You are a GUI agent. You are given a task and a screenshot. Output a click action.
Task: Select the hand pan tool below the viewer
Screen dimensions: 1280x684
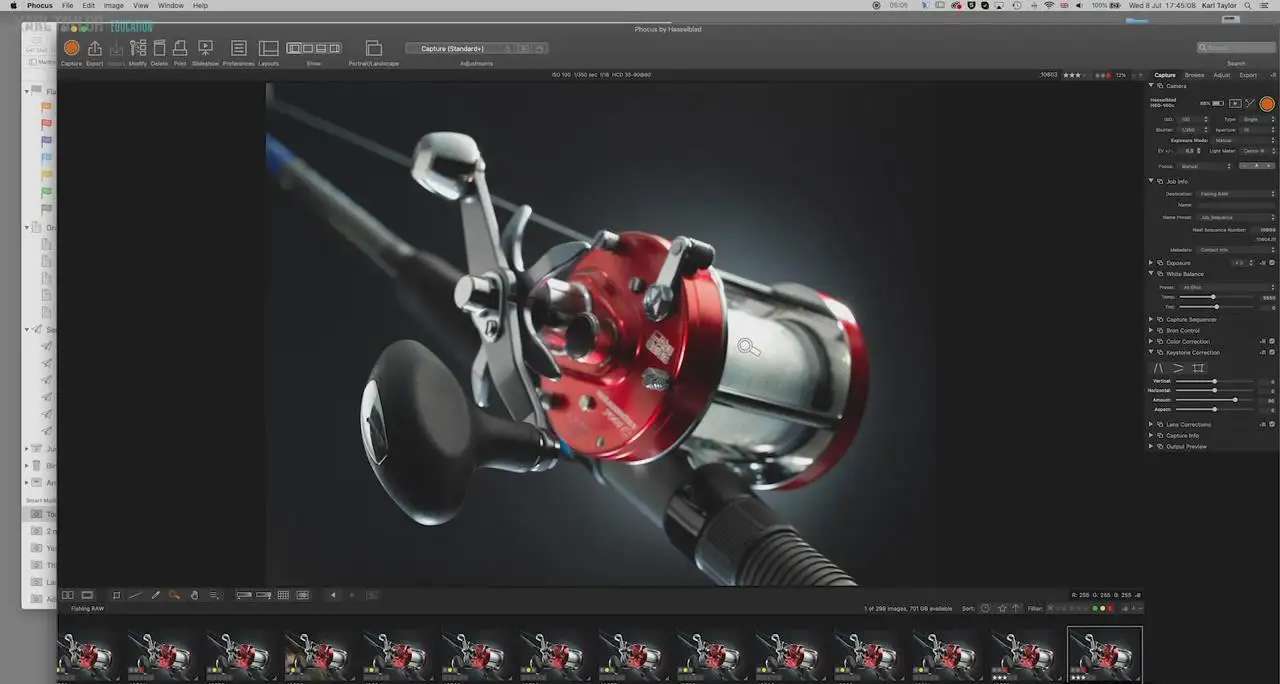point(194,595)
